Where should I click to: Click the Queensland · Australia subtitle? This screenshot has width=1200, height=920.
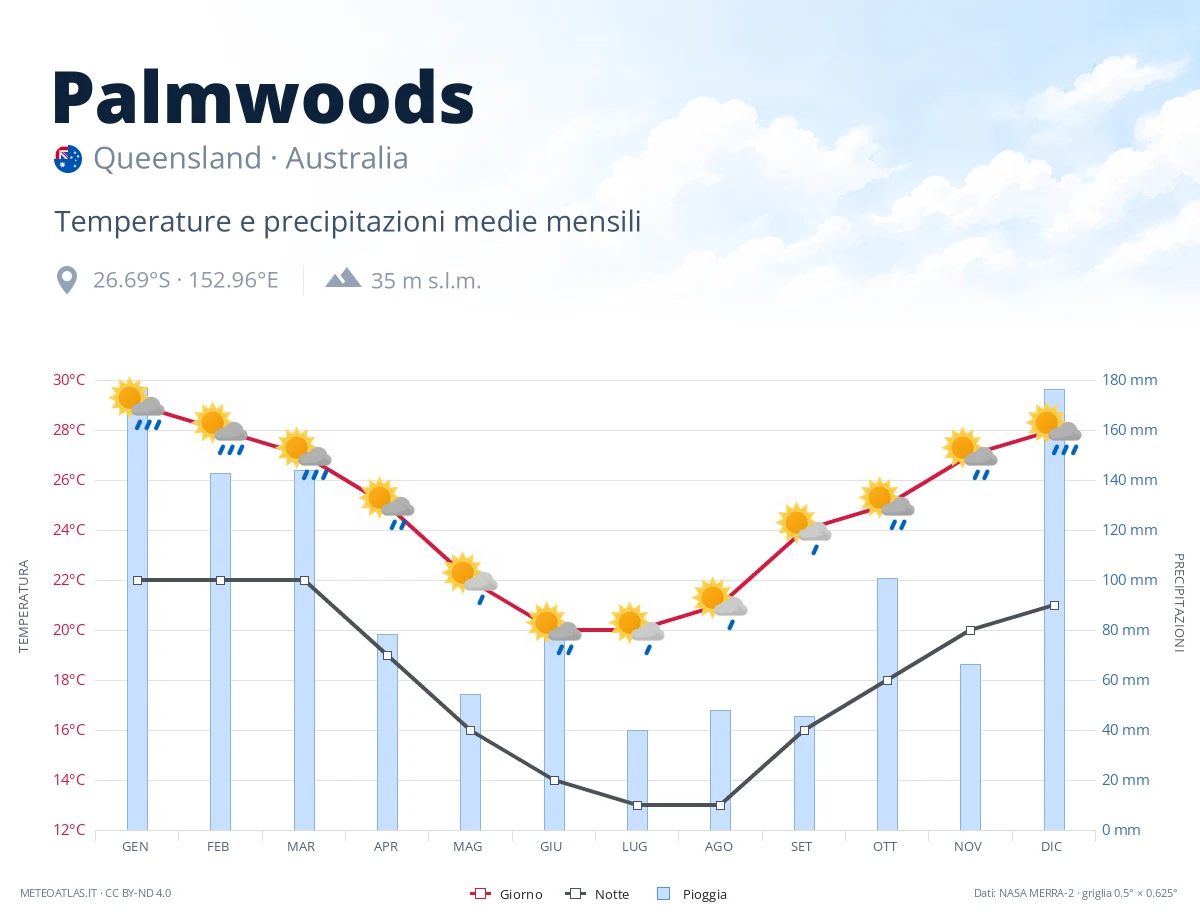click(251, 158)
